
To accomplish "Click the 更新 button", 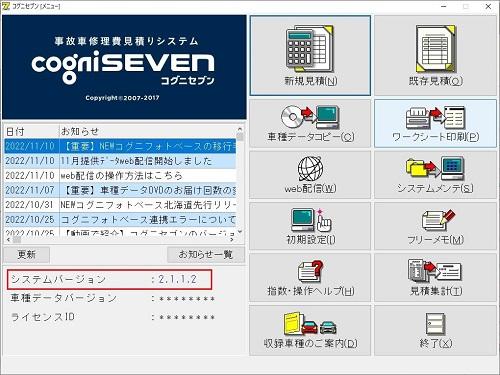I will [27, 255].
